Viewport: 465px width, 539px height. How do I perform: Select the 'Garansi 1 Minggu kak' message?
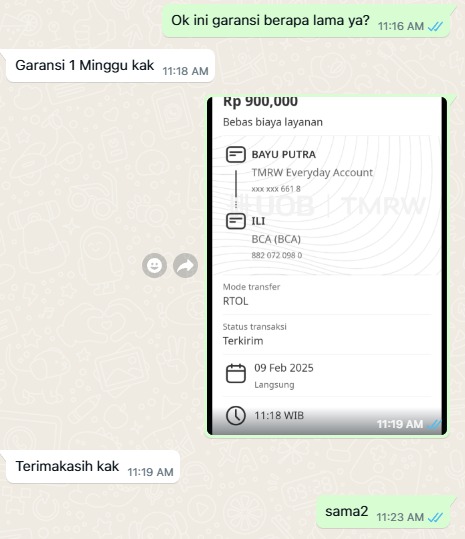tap(110, 66)
